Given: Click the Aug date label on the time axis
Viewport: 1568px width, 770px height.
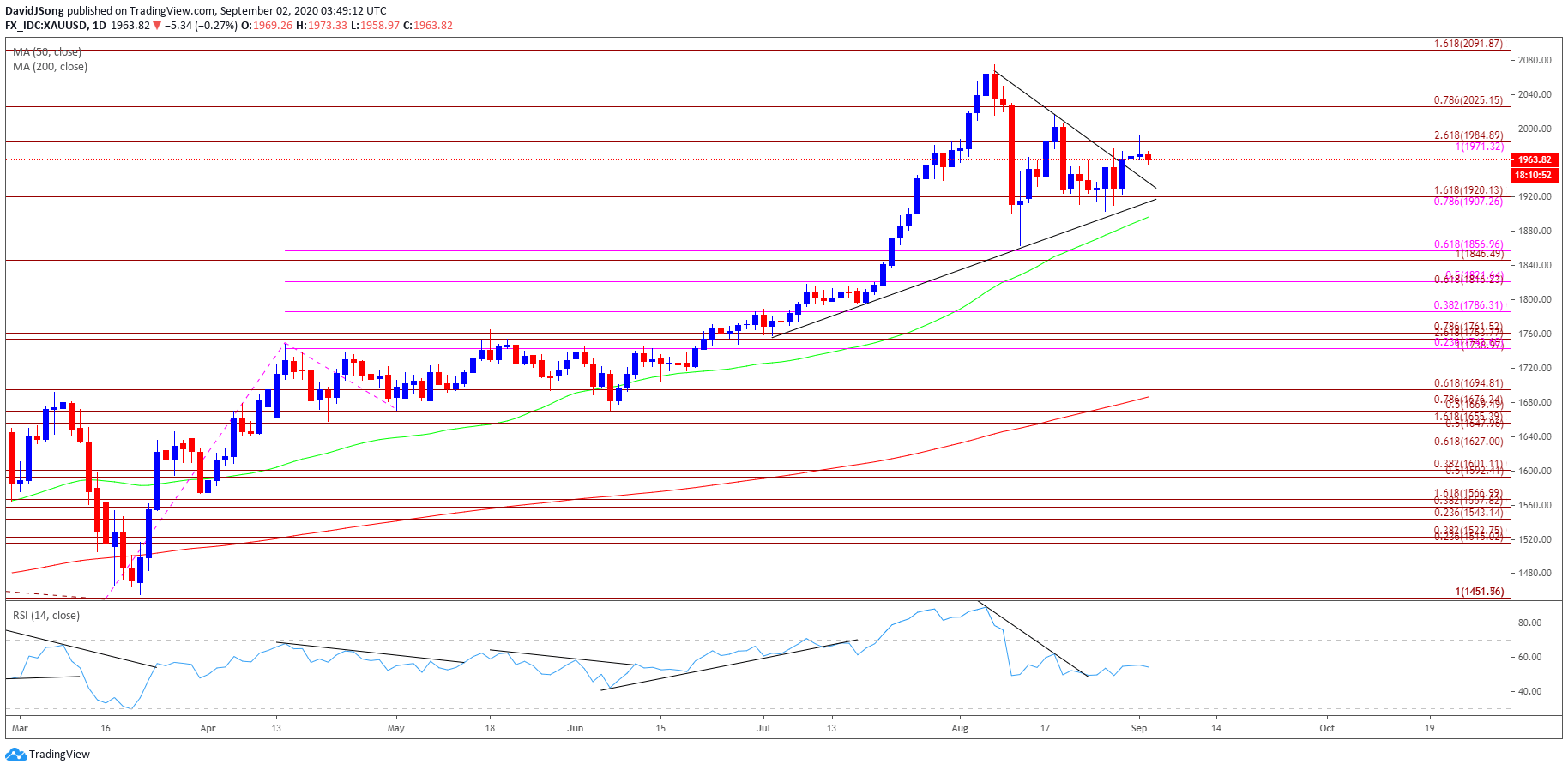Looking at the screenshot, I should point(960,729).
